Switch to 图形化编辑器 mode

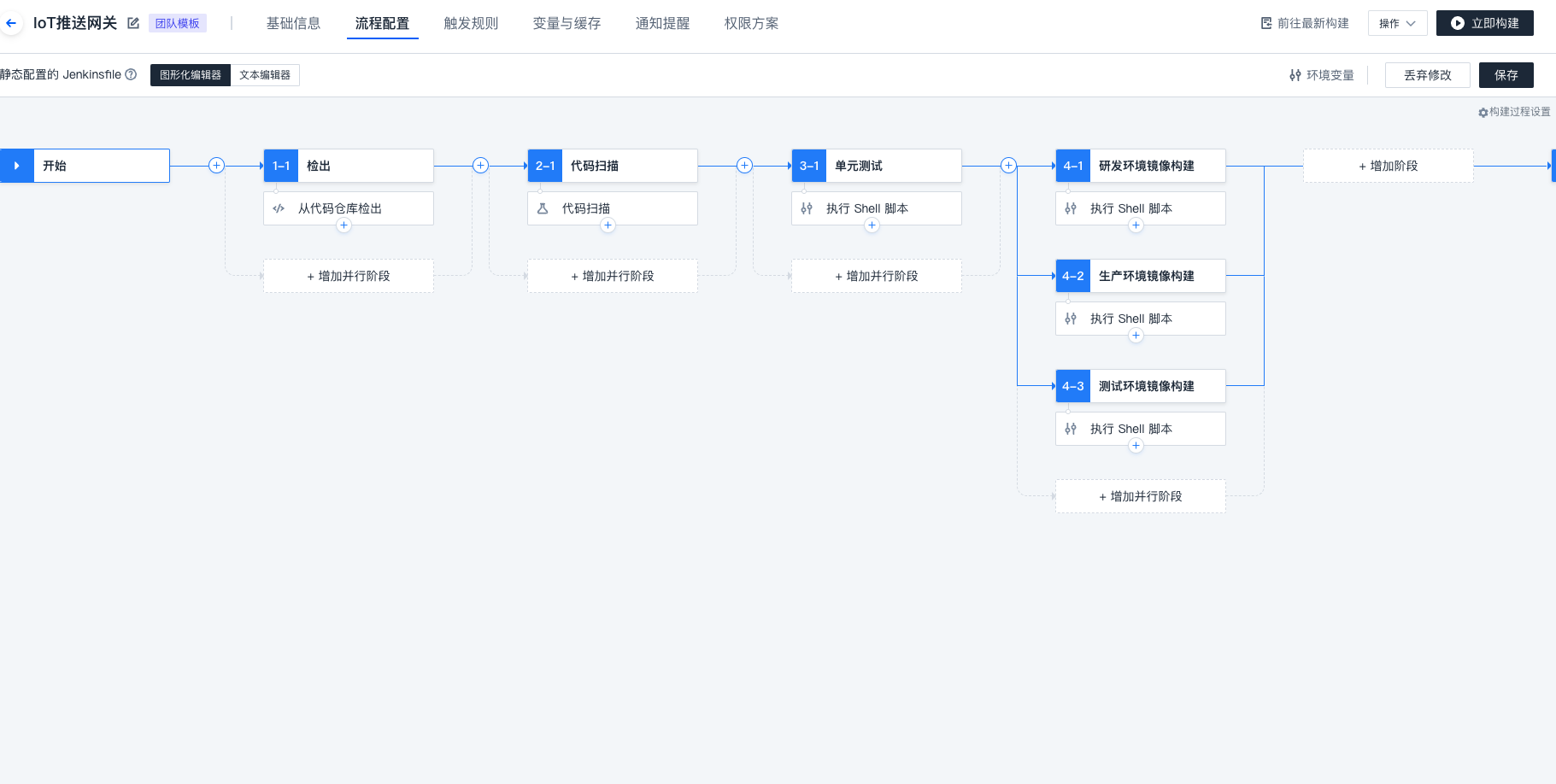pyautogui.click(x=191, y=75)
